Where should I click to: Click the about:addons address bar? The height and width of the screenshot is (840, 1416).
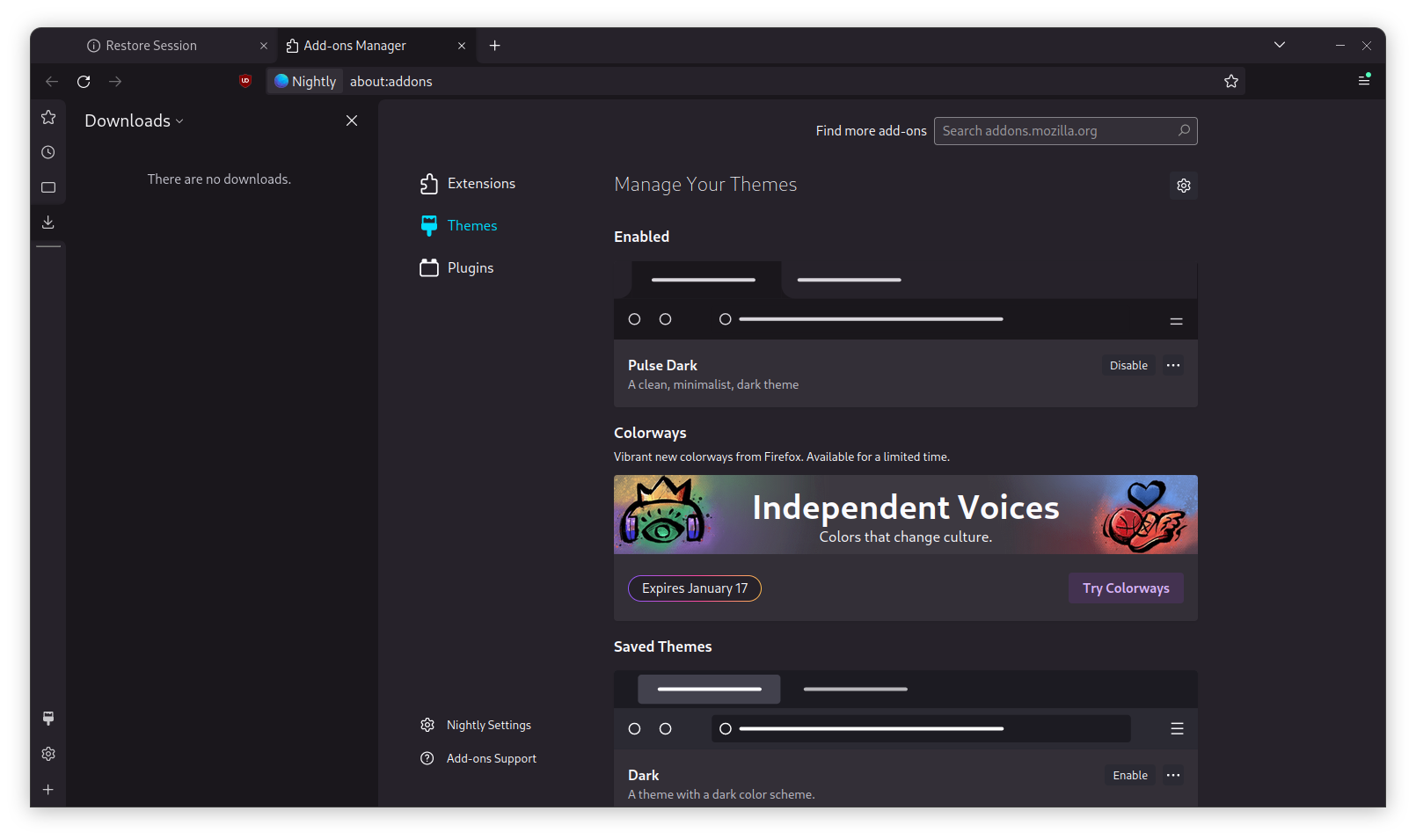click(x=756, y=82)
